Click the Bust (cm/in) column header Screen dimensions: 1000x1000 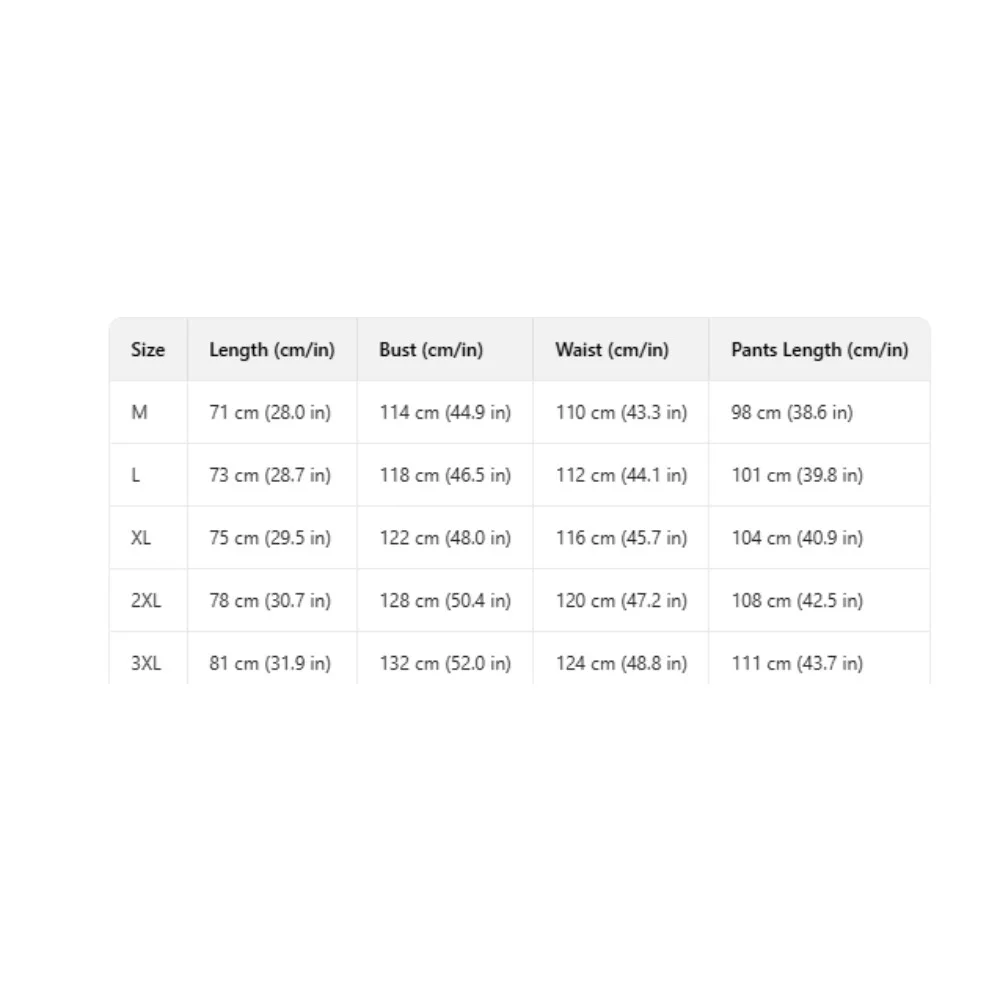pyautogui.click(x=431, y=349)
